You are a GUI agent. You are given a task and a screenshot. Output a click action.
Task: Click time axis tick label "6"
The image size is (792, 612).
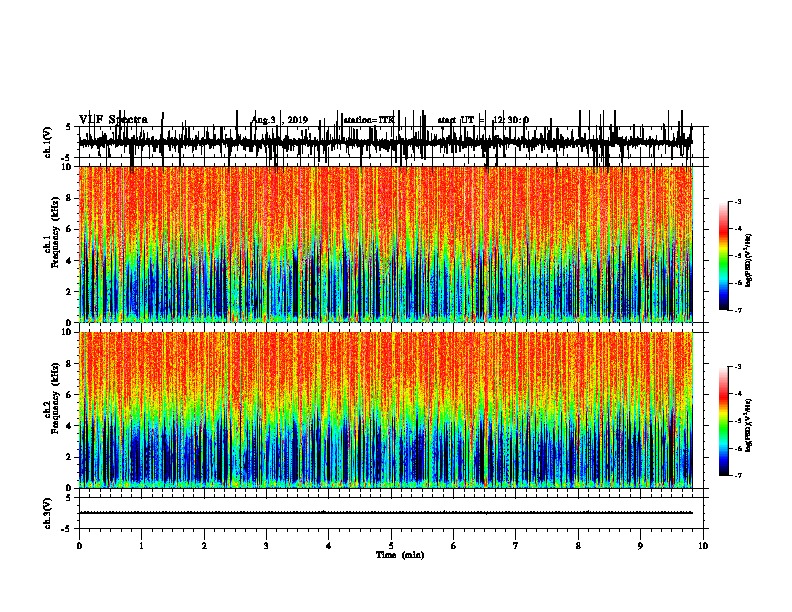click(x=454, y=546)
